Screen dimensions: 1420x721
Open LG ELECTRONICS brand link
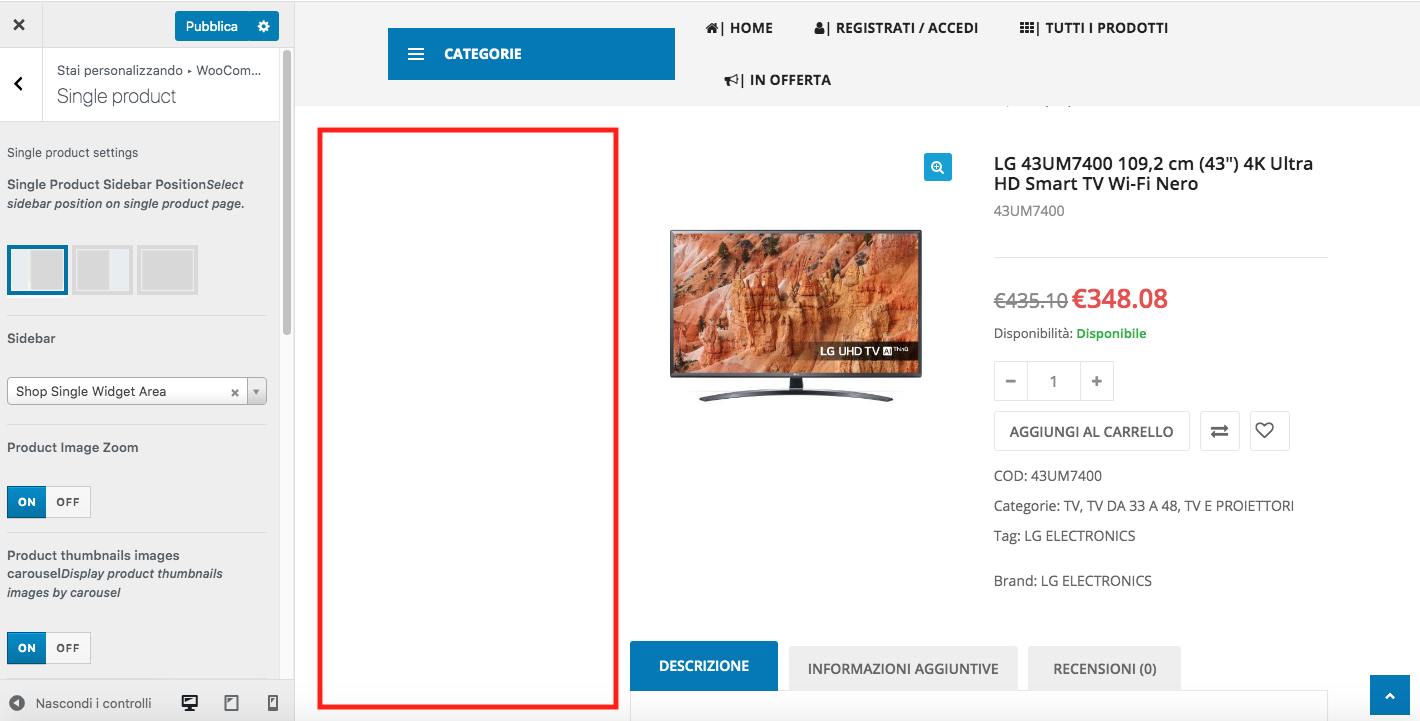pos(1096,581)
